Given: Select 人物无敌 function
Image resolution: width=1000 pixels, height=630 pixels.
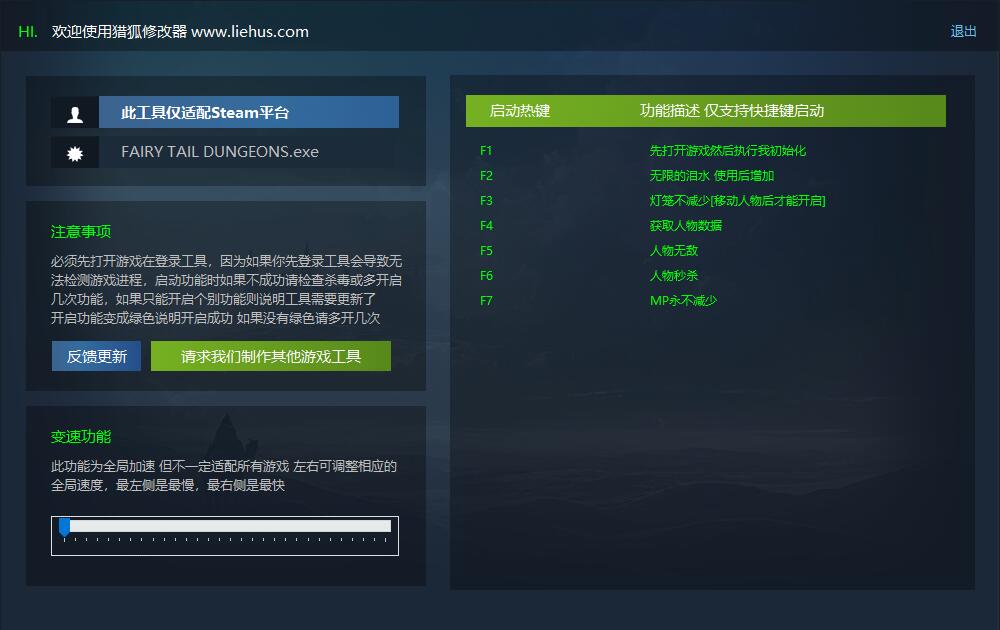Looking at the screenshot, I should [673, 251].
